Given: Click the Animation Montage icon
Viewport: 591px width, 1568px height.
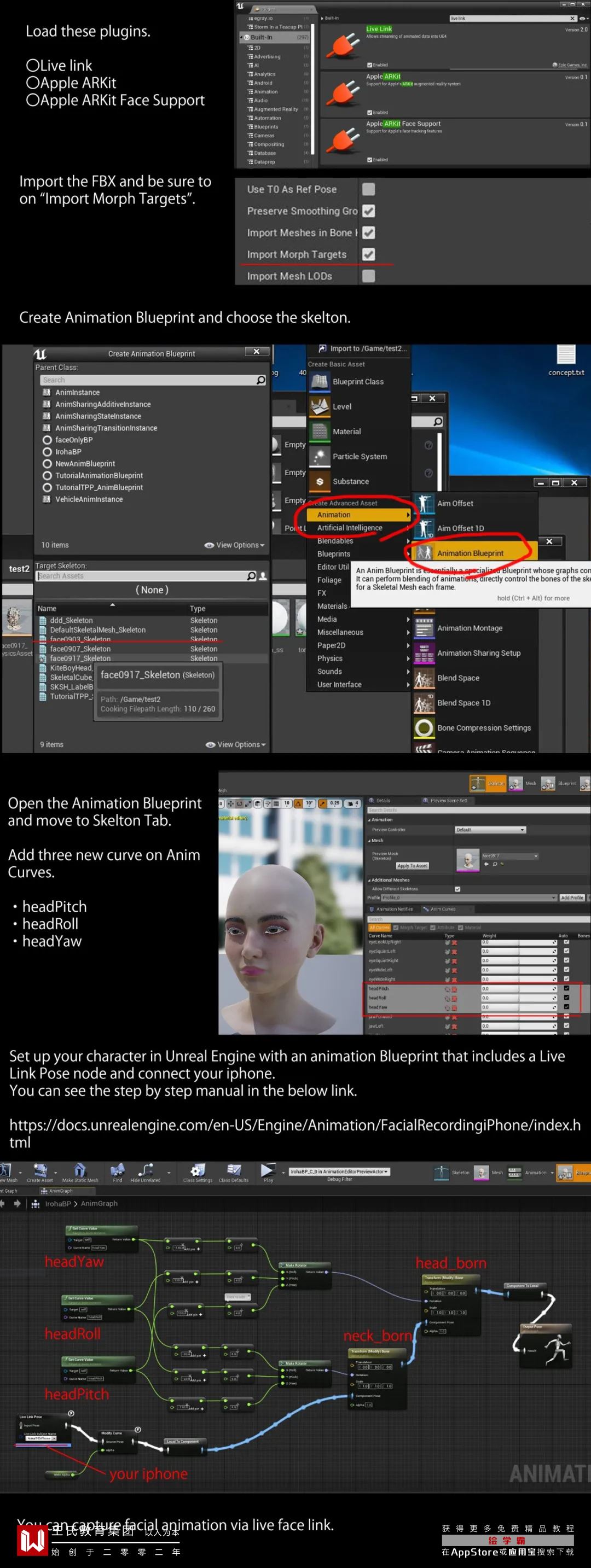Looking at the screenshot, I should click(424, 628).
